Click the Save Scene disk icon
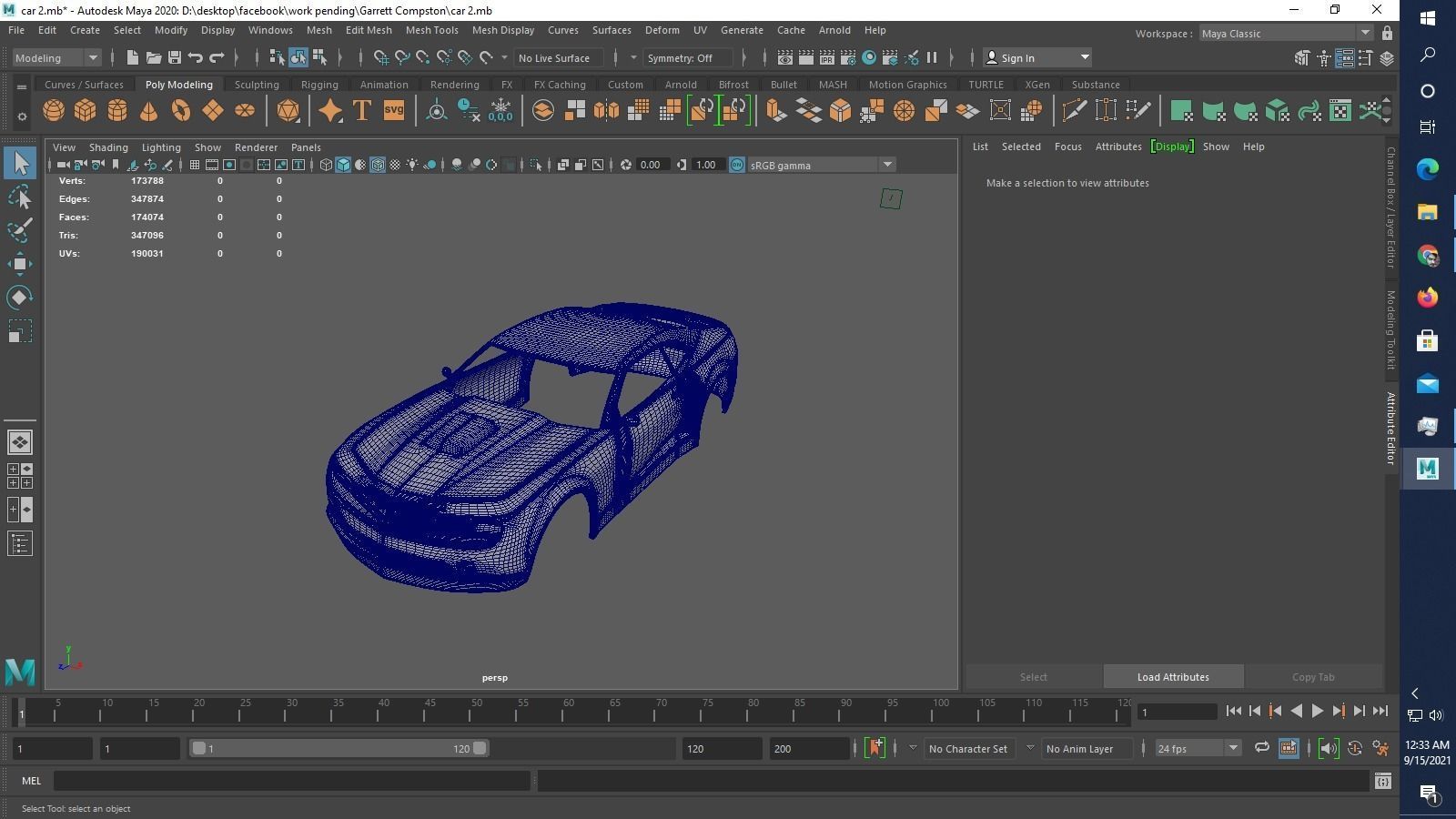This screenshot has height=819, width=1456. (175, 57)
